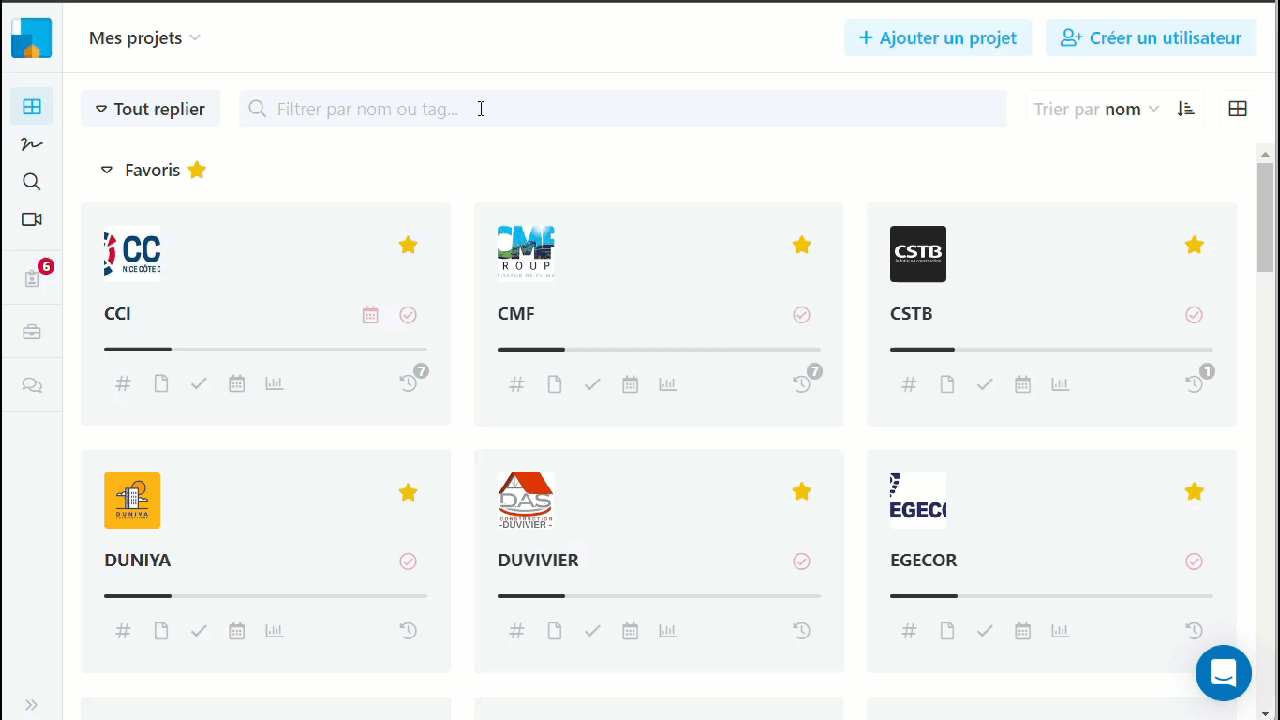This screenshot has width=1280, height=720.
Task: Open the briefcase icon in sidebar
Action: click(32, 332)
